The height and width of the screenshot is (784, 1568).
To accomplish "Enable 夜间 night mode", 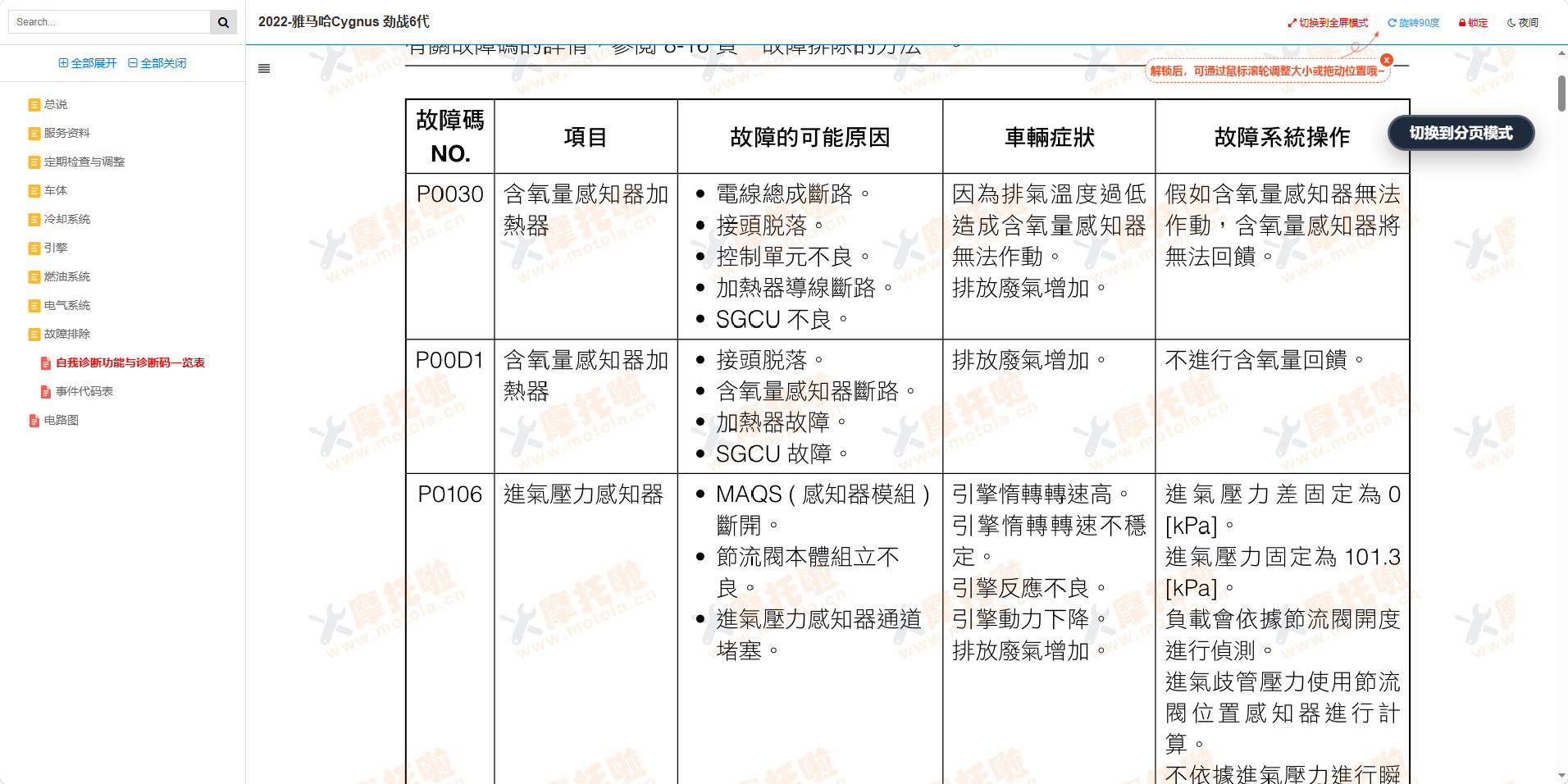I will pyautogui.click(x=1523, y=23).
